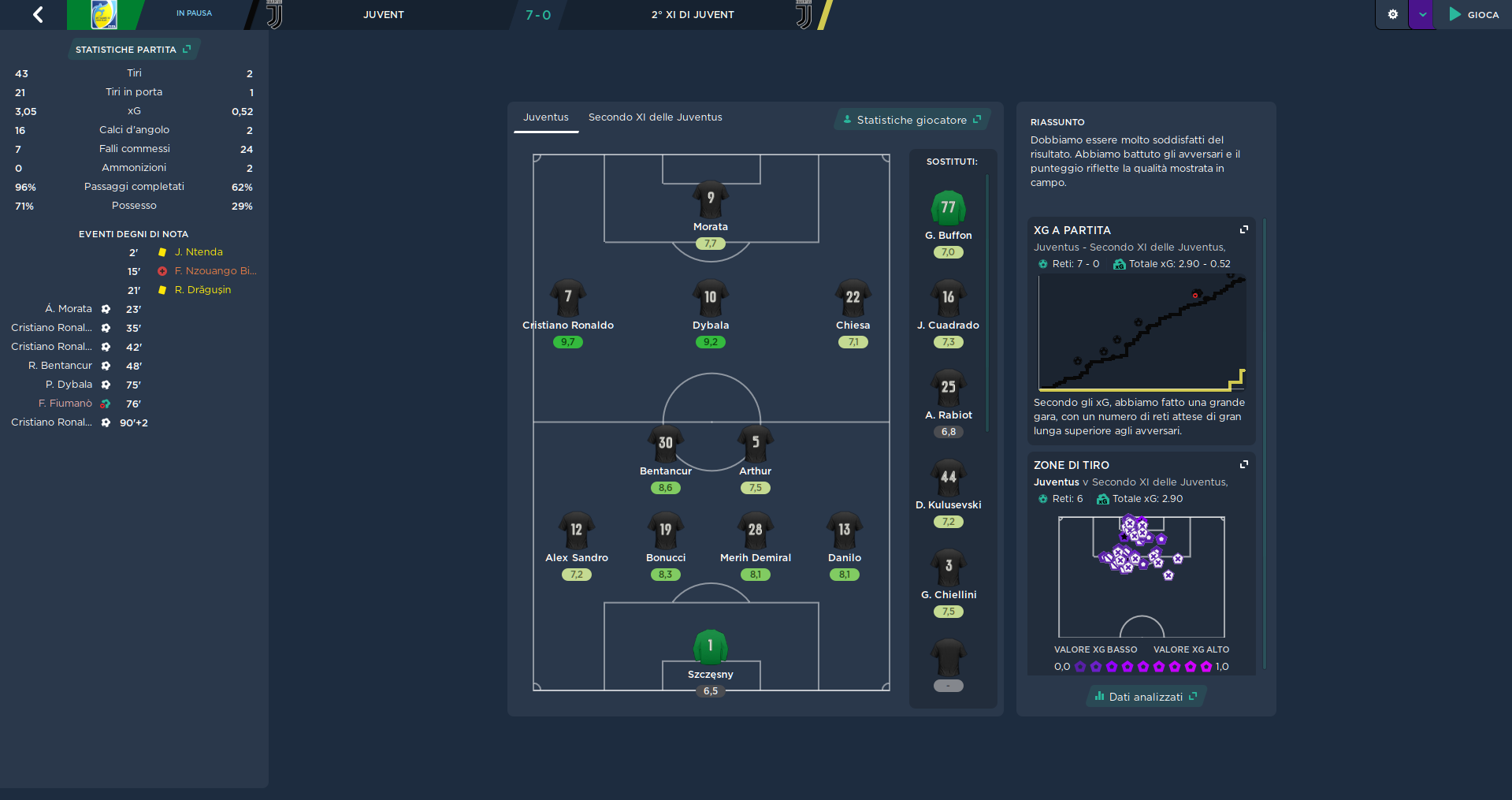Click the JUVENT home team name
The image size is (1512, 800).
pyautogui.click(x=384, y=15)
